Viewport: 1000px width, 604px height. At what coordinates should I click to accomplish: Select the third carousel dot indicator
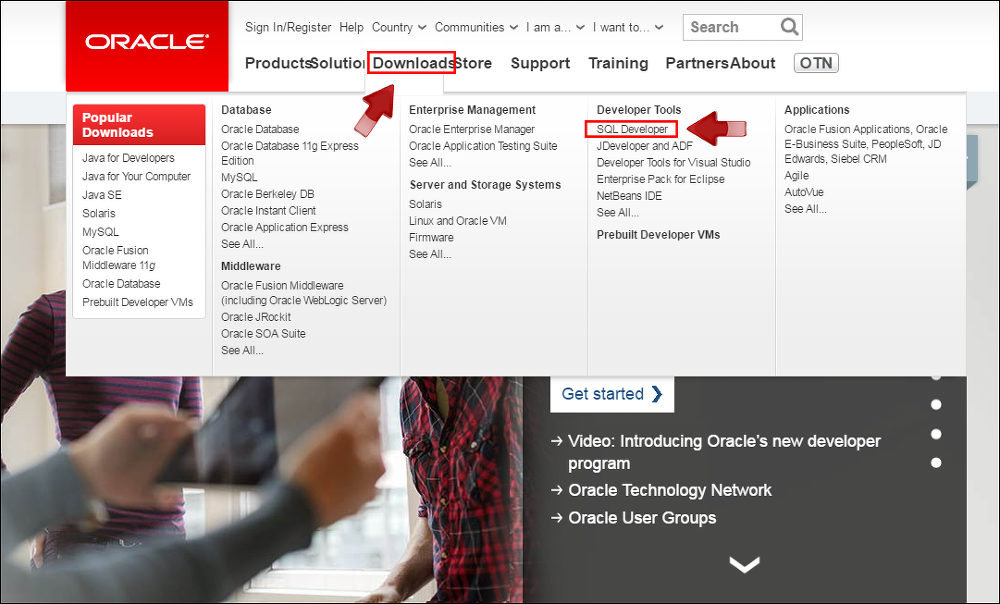(x=936, y=434)
